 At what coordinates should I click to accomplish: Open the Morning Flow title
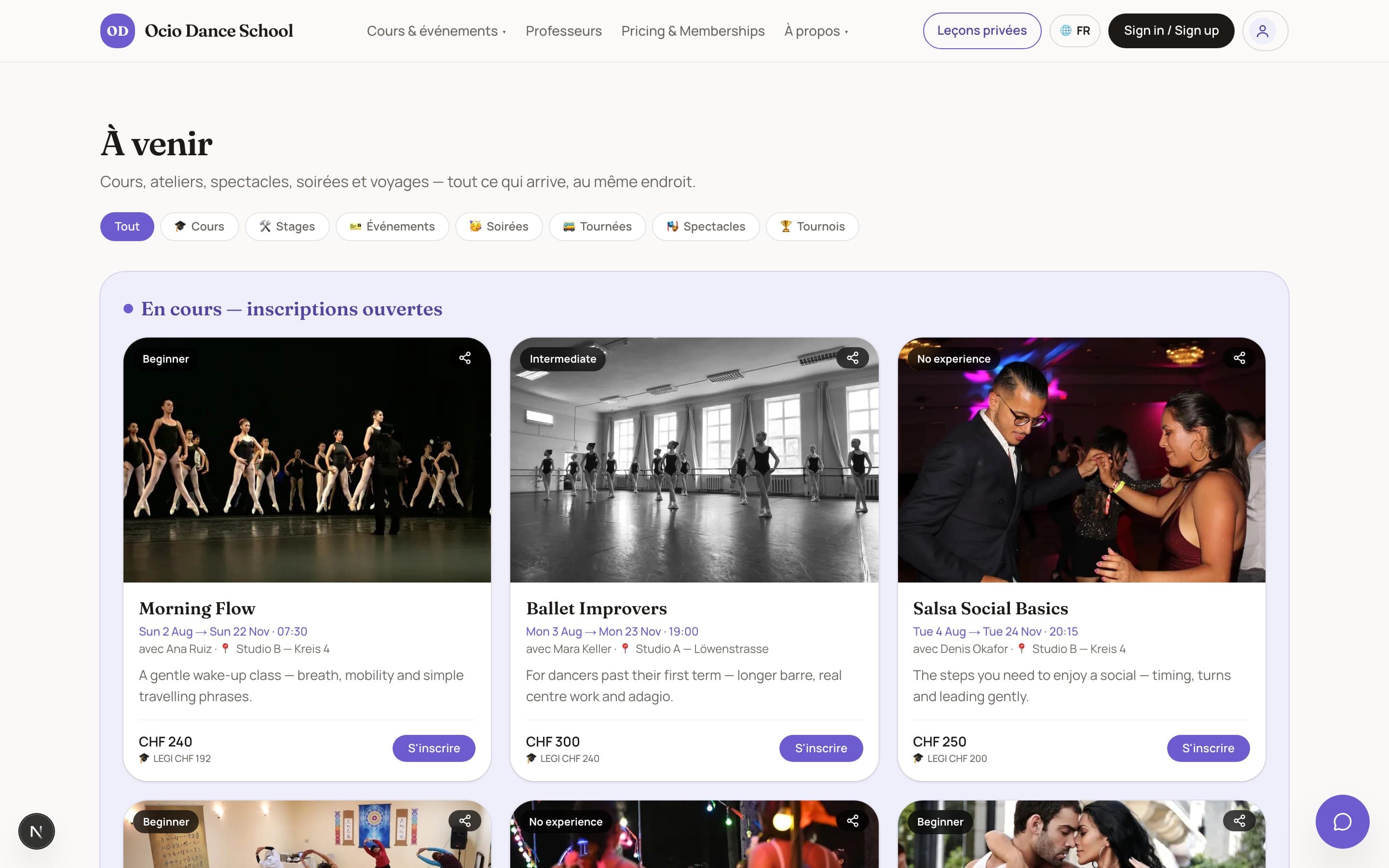[x=197, y=609]
